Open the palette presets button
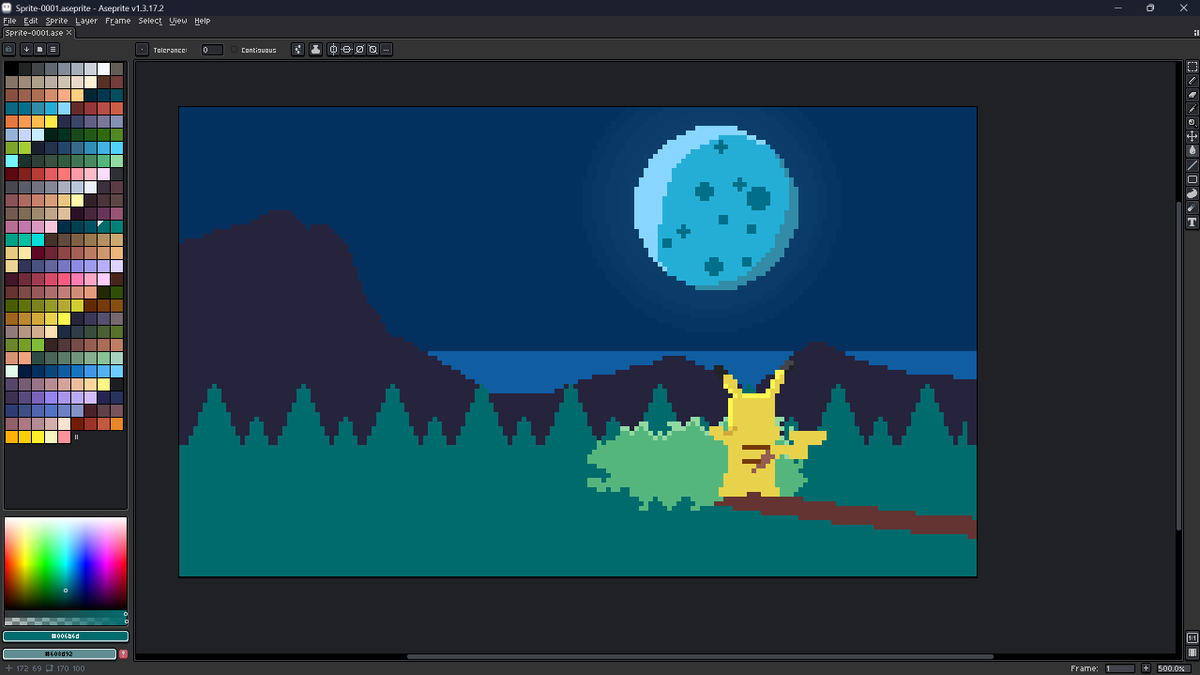 (39, 49)
